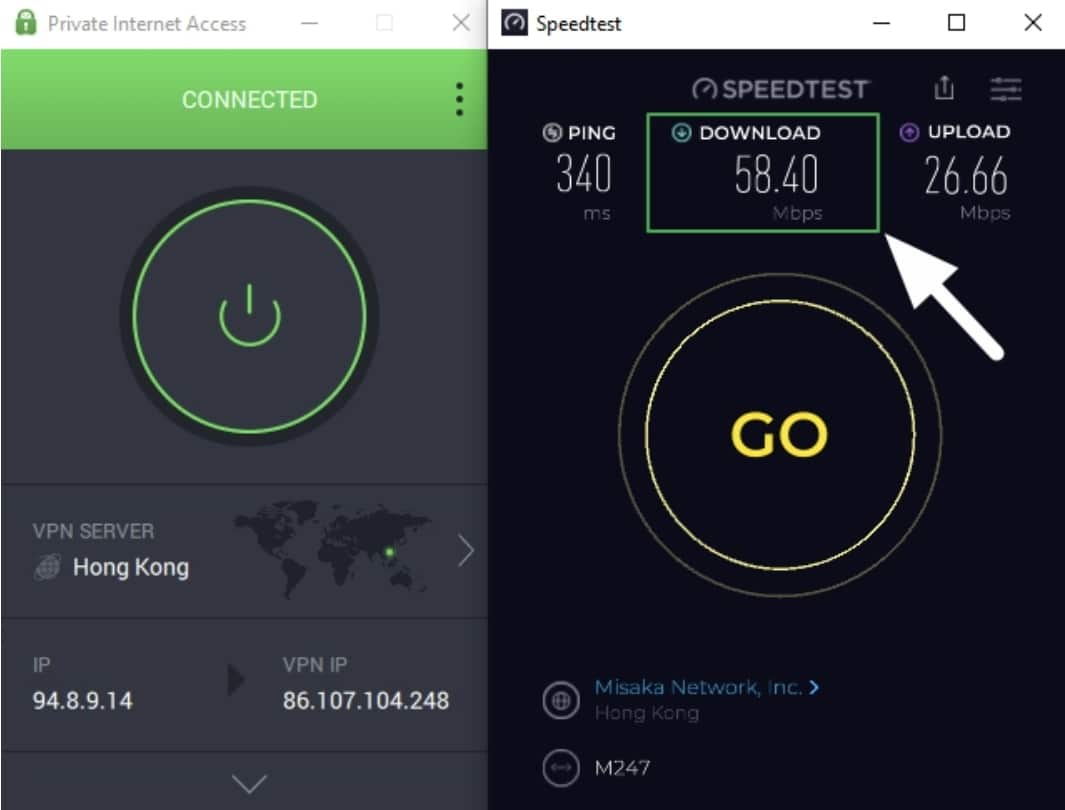Start the speed test with GO

(x=780, y=435)
